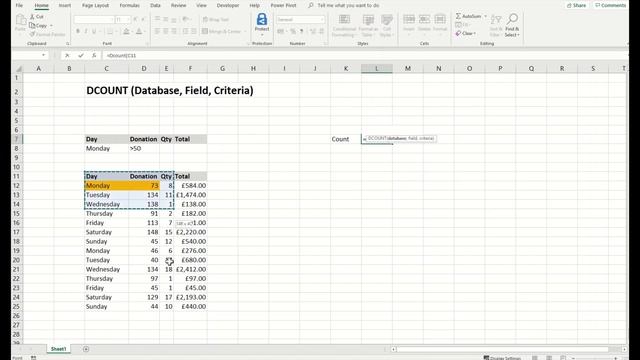The width and height of the screenshot is (640, 360).
Task: Click the horizontal scrollbar track
Action: tap(508, 349)
